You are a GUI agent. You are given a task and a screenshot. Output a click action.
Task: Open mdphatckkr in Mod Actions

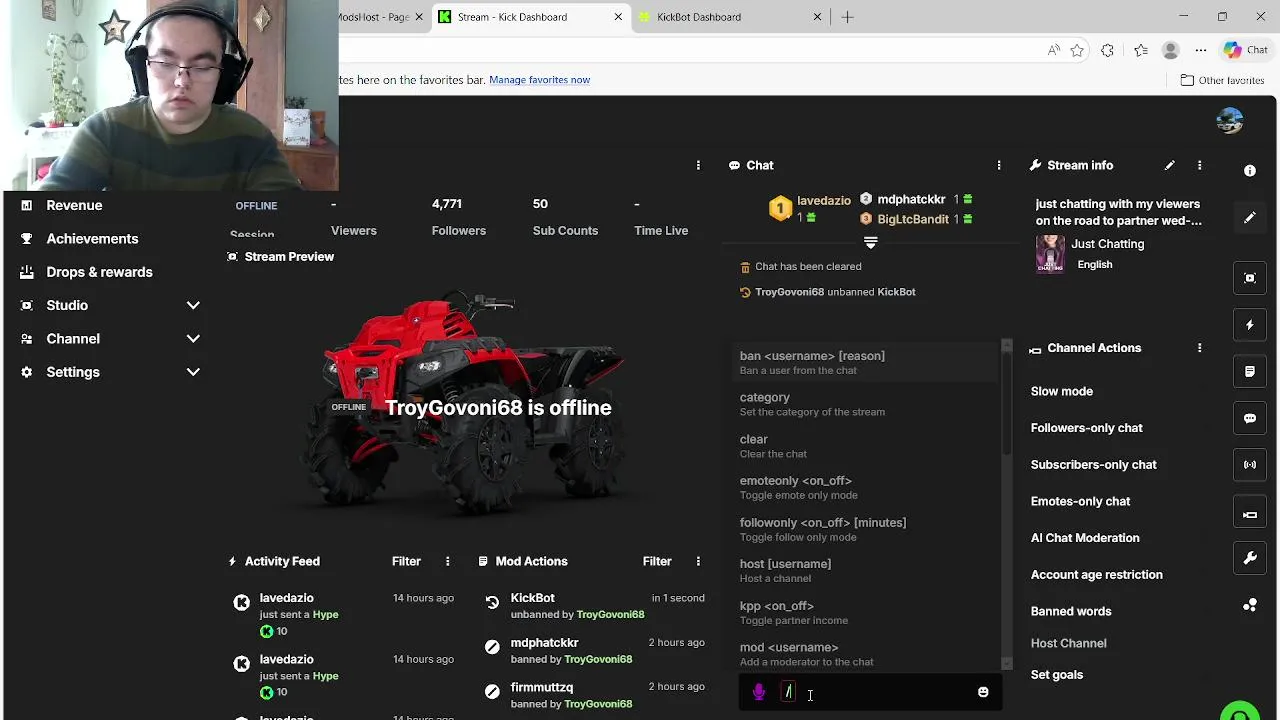[x=544, y=643]
